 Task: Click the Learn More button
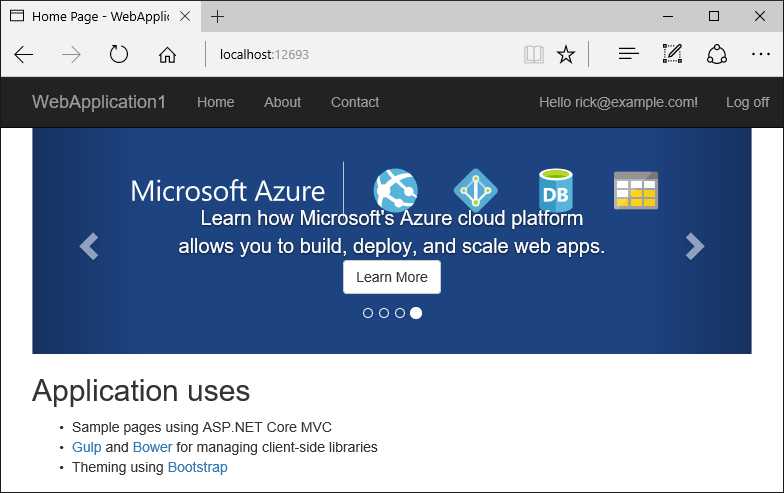[392, 277]
